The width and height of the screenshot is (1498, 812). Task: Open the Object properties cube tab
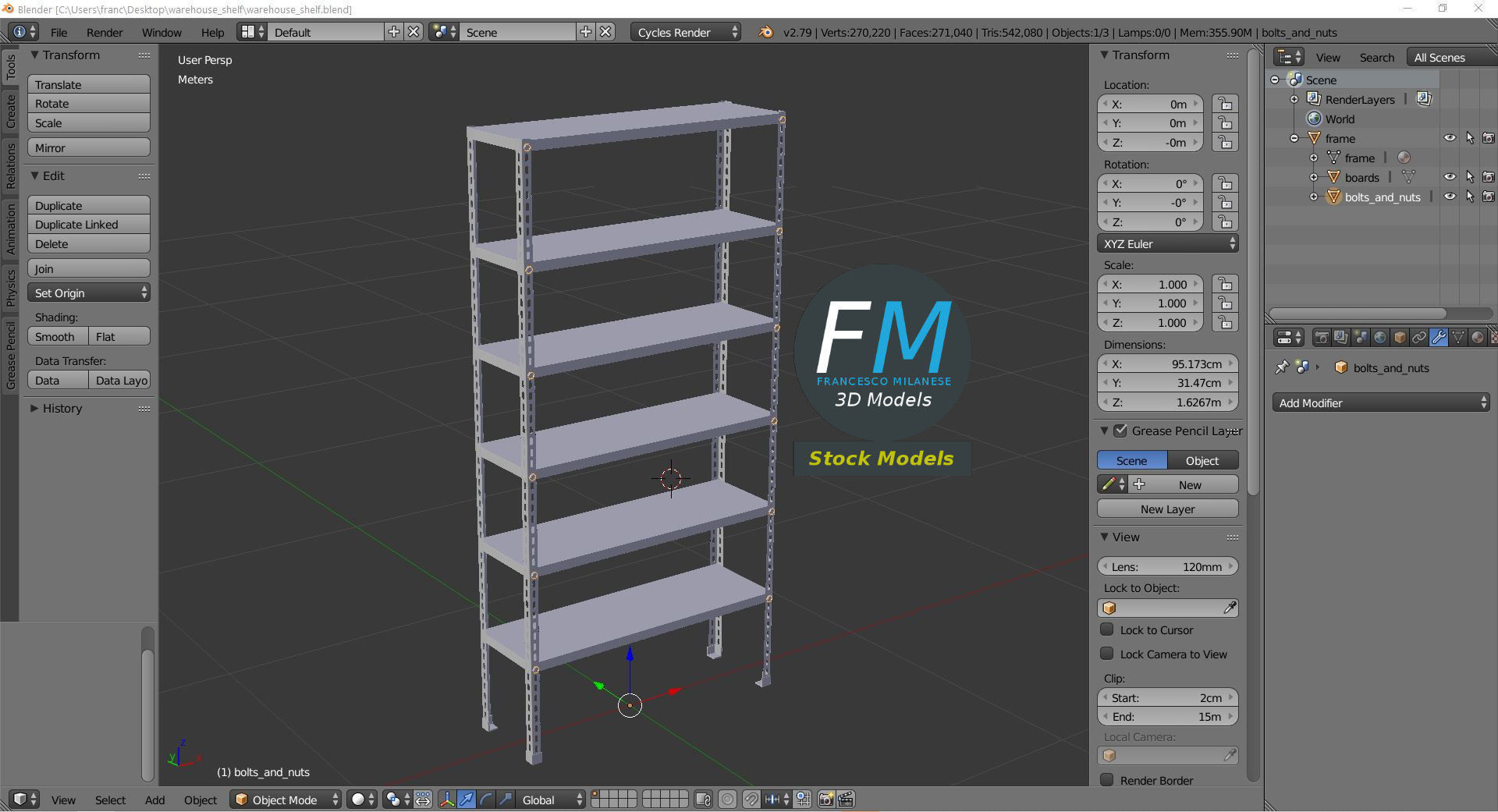pos(1400,338)
